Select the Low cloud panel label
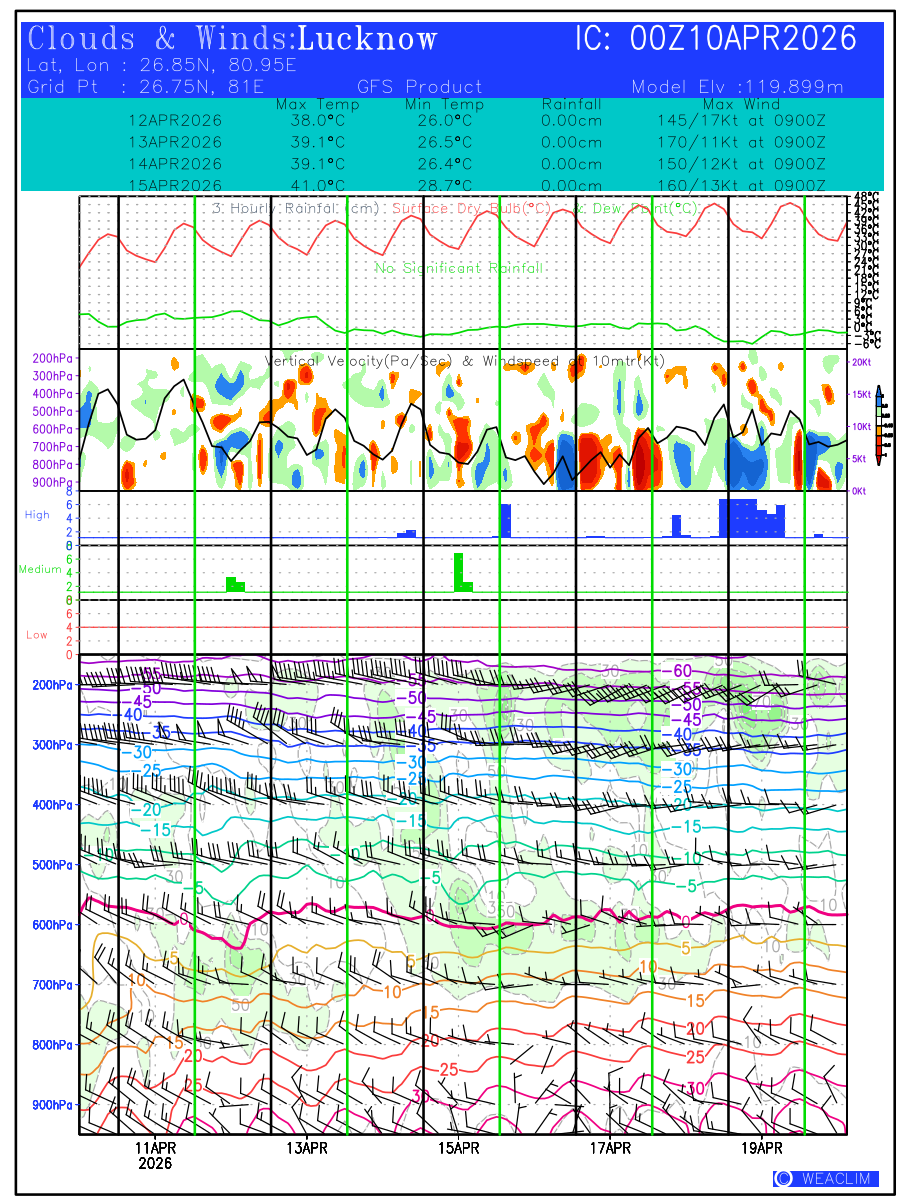Screen dimensions: 900x1200 click(x=37, y=635)
